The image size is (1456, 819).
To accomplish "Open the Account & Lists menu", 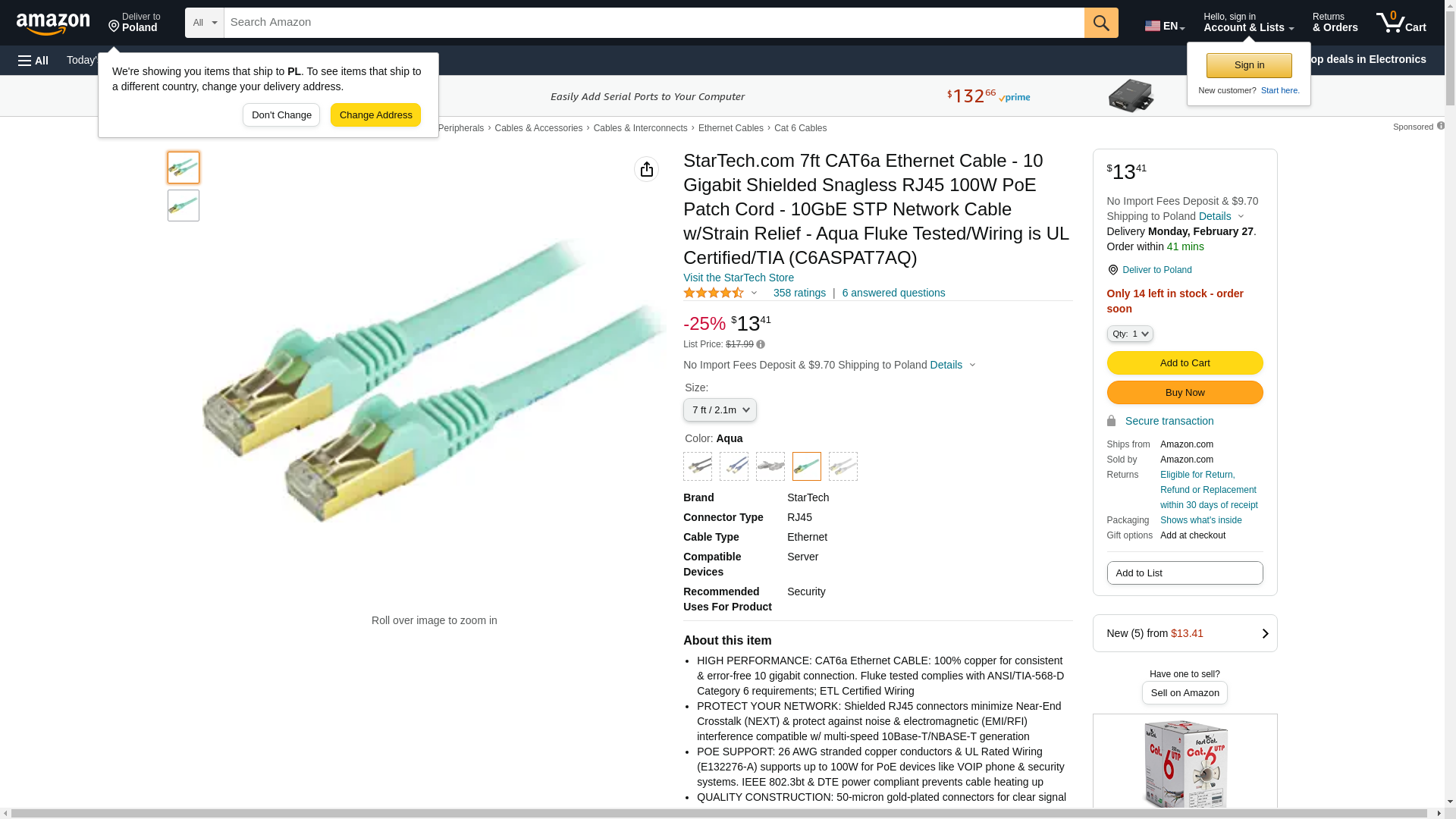I will (1248, 23).
